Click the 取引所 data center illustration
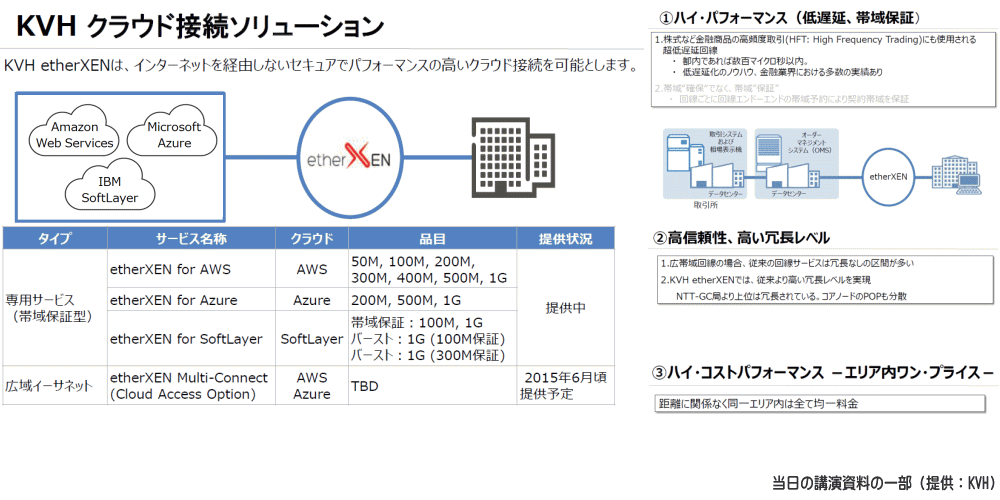1000x500 pixels. coord(707,163)
